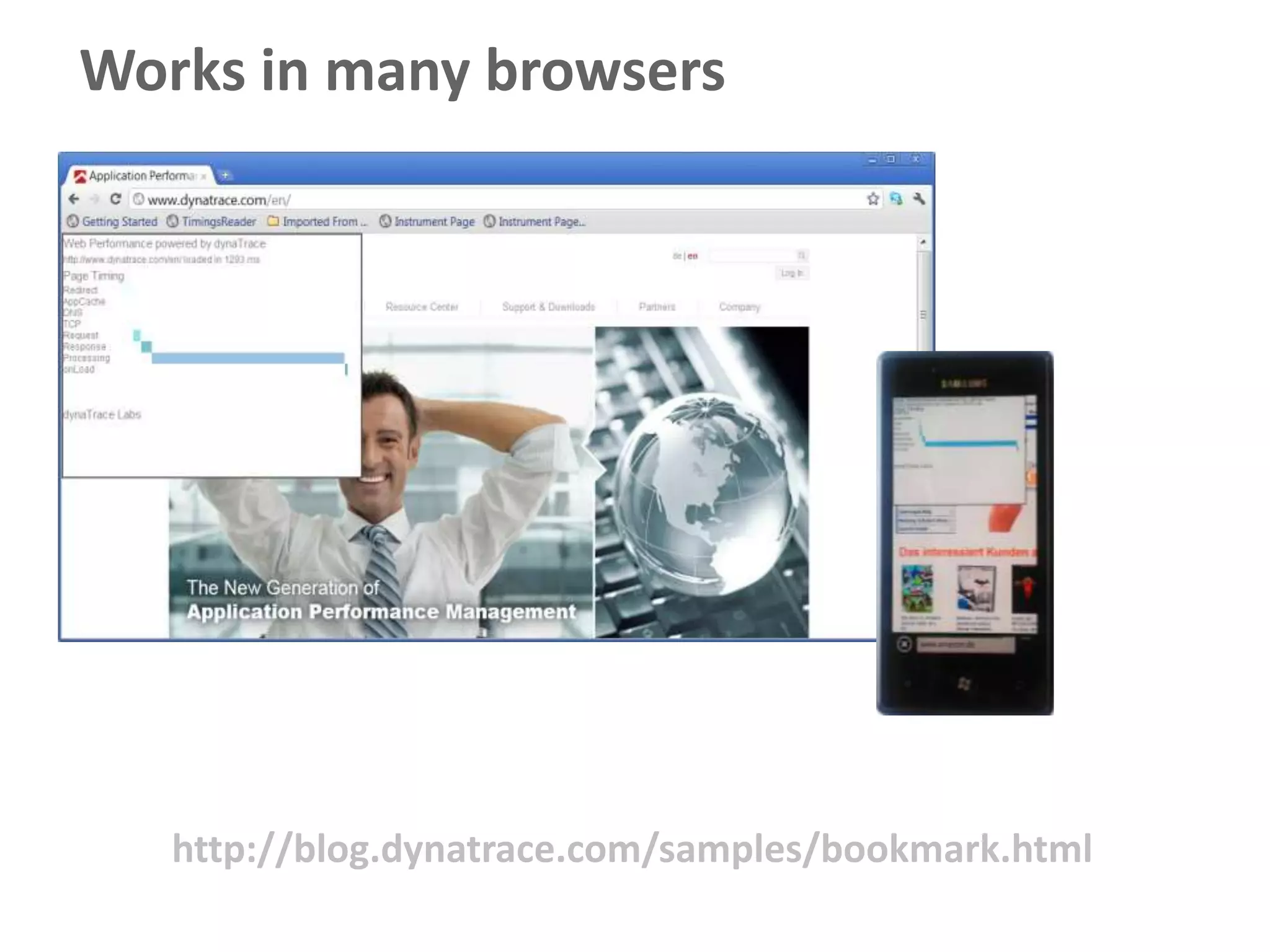The image size is (1270, 952).
Task: Bookmark page with star icon
Action: pyautogui.click(x=873, y=199)
